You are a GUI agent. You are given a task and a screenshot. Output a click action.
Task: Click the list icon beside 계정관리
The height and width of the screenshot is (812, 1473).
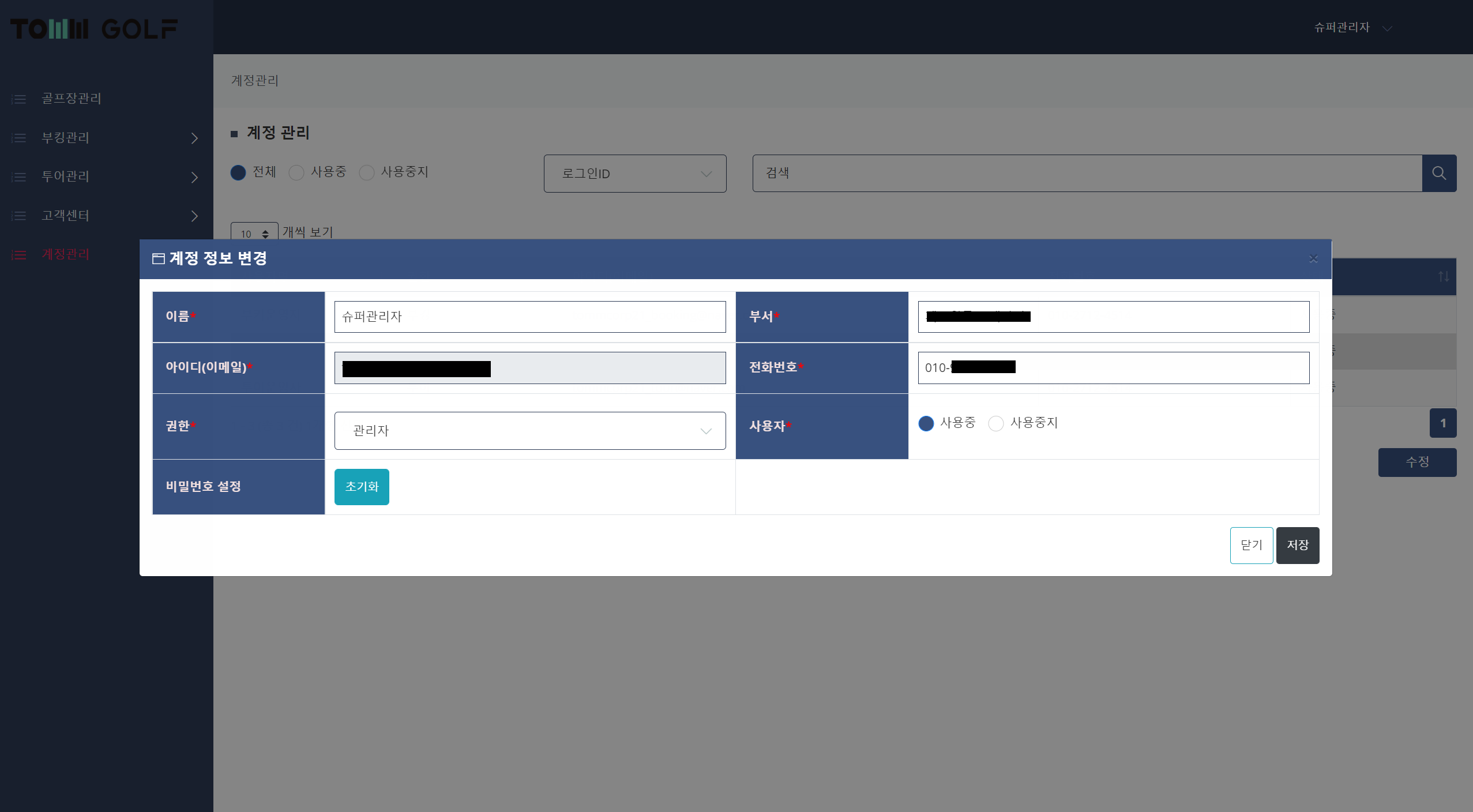[19, 255]
